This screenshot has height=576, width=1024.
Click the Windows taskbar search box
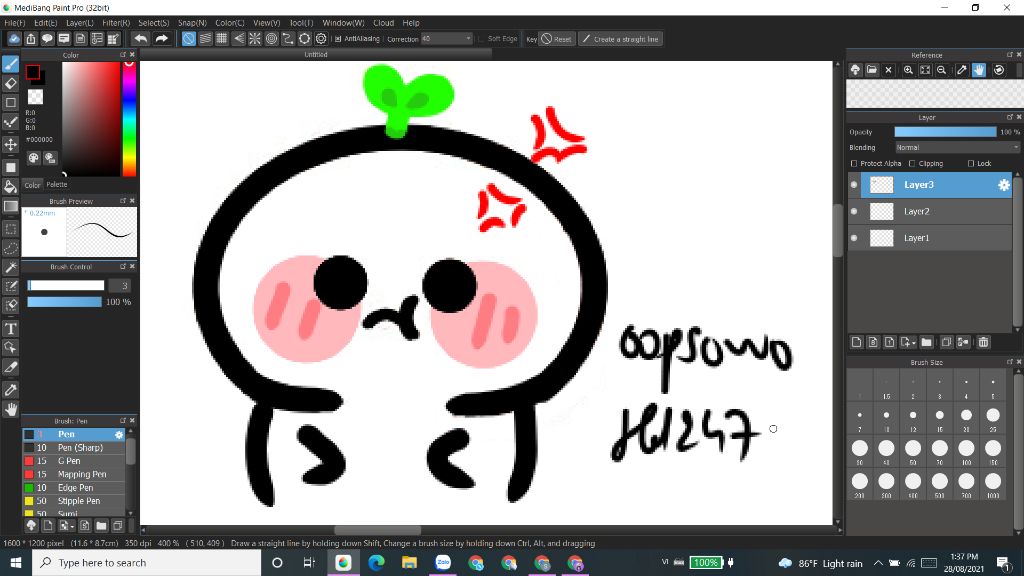click(146, 563)
